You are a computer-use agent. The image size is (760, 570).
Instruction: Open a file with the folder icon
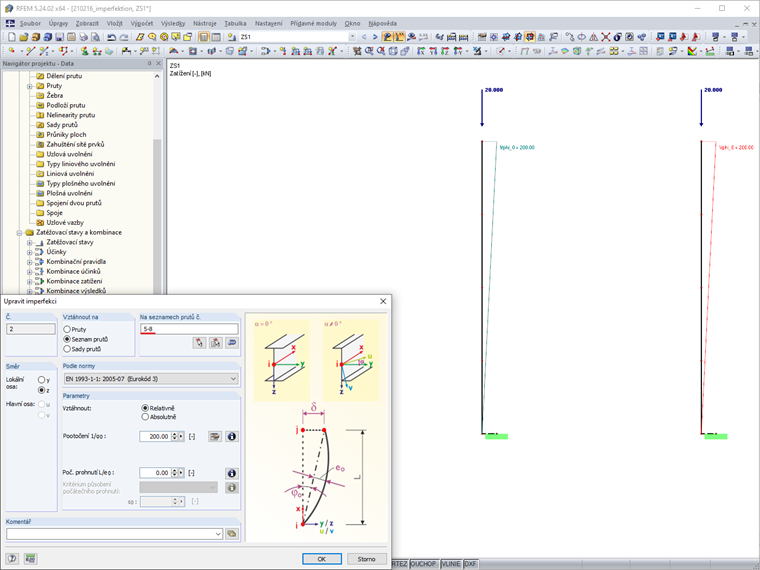[x=23, y=37]
